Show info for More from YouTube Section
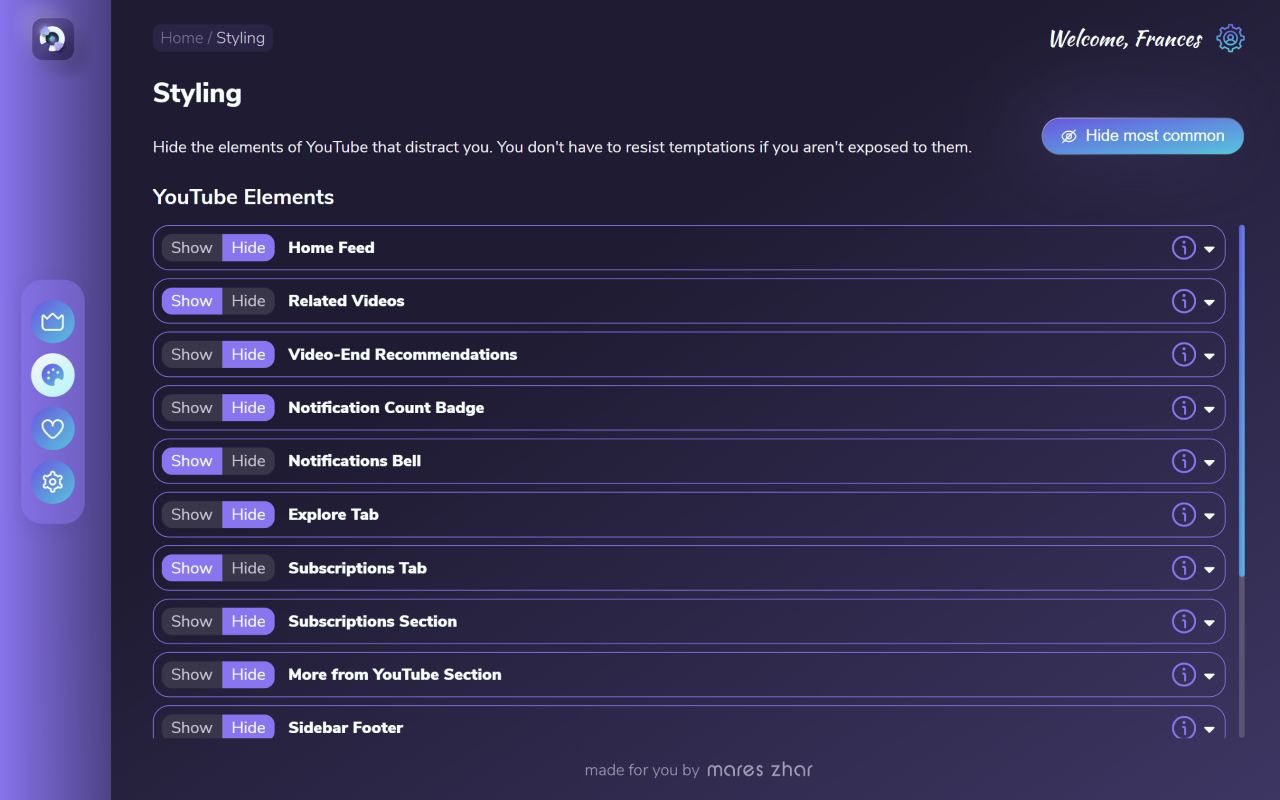This screenshot has width=1280, height=800. [1184, 675]
